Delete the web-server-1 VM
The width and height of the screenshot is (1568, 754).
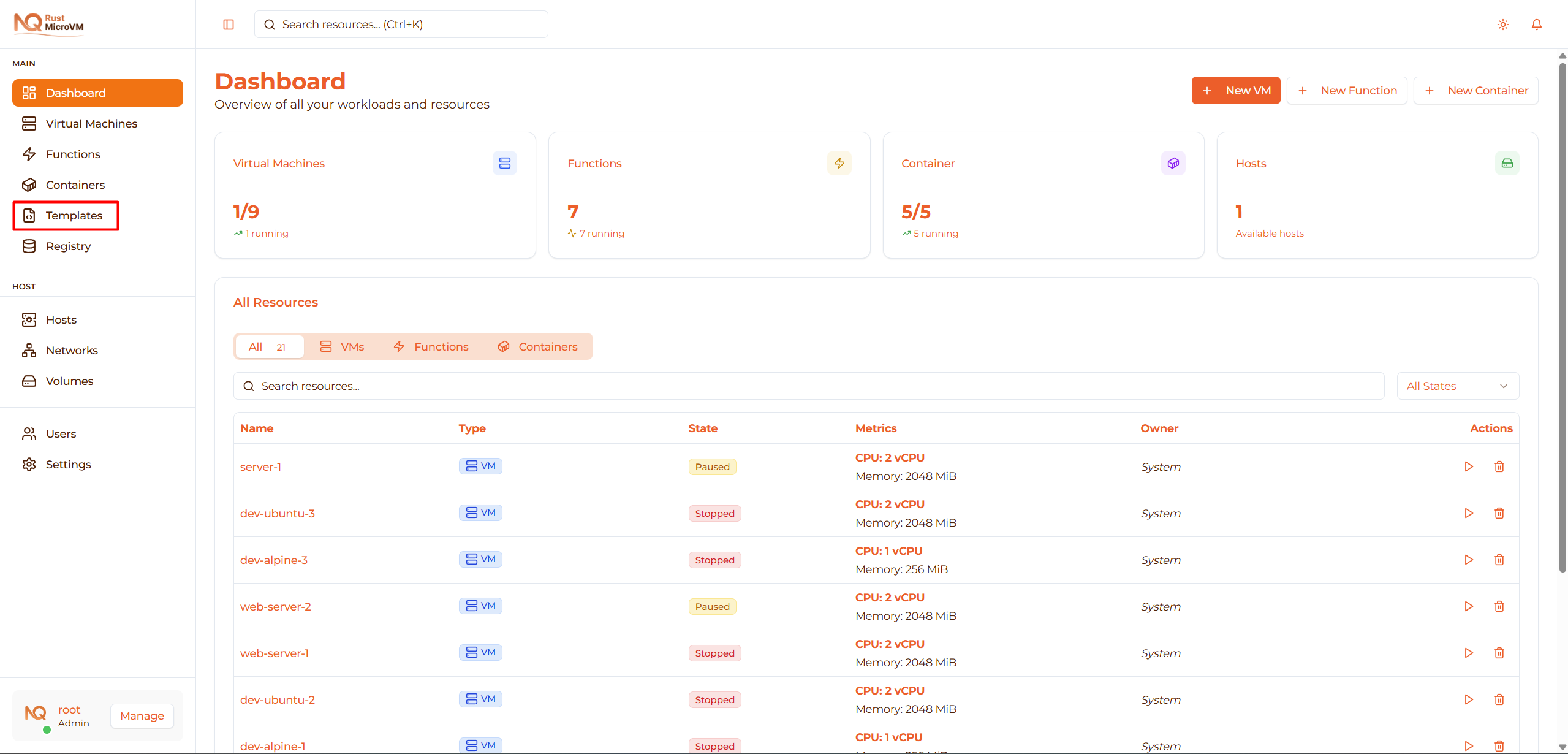pyautogui.click(x=1499, y=652)
